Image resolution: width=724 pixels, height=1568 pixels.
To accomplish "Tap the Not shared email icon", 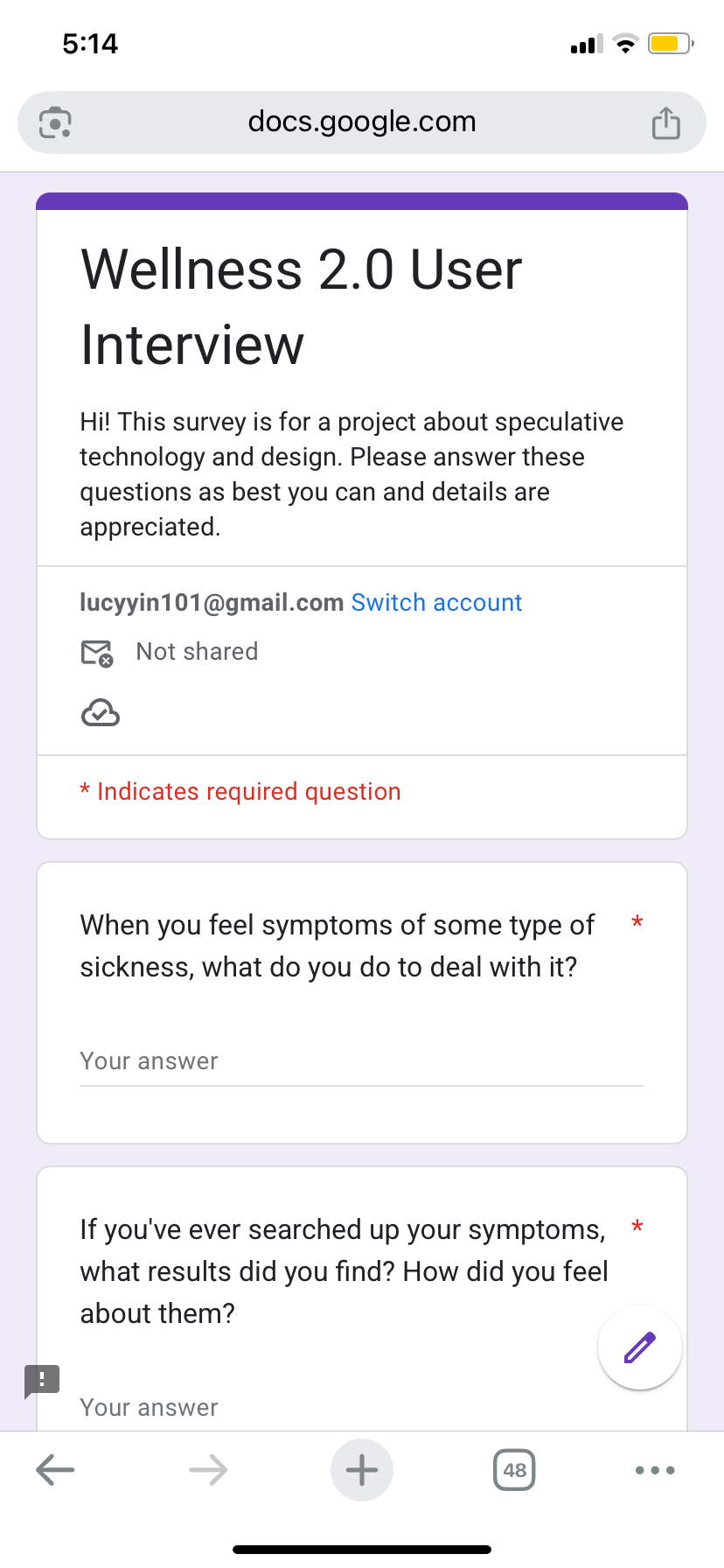I will pyautogui.click(x=97, y=653).
